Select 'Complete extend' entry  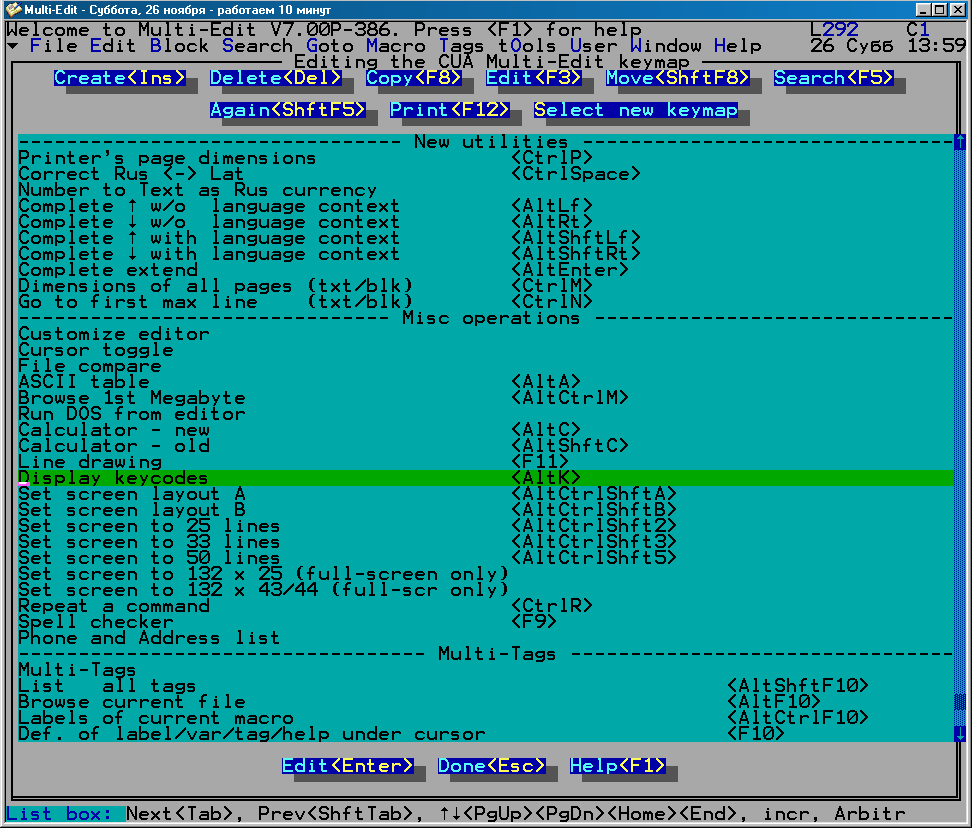(486, 270)
